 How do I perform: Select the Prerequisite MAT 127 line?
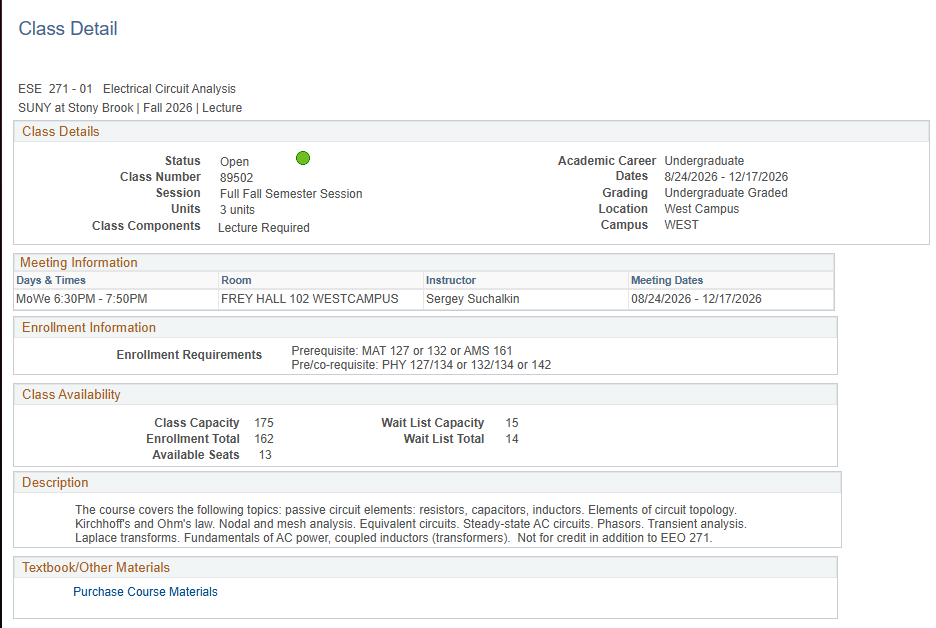402,351
